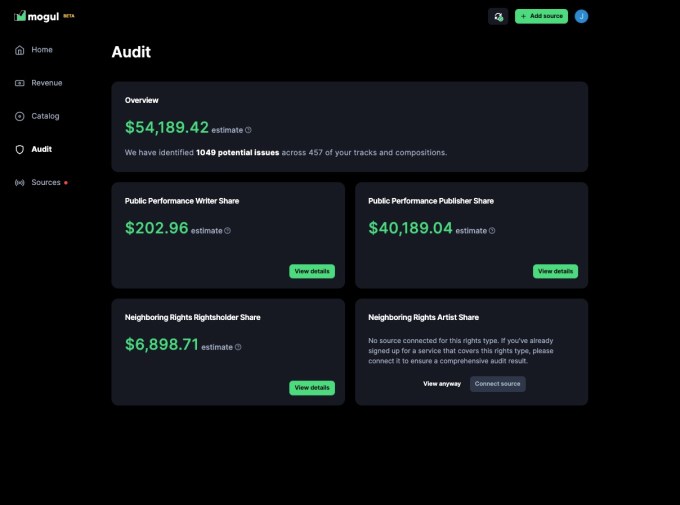The height and width of the screenshot is (505, 680).
Task: Click View anyway in Neighboring Rights Artist Share
Action: coord(442,384)
